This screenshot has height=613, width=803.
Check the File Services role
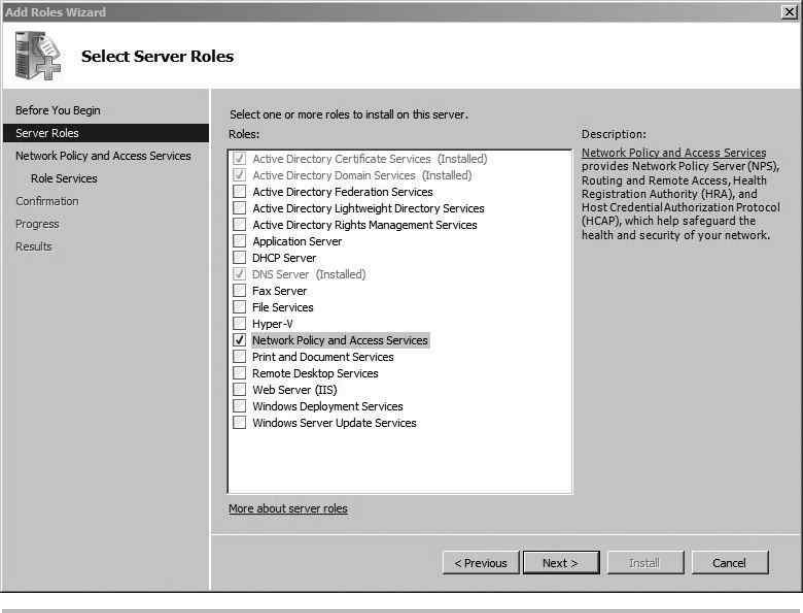[x=239, y=307]
